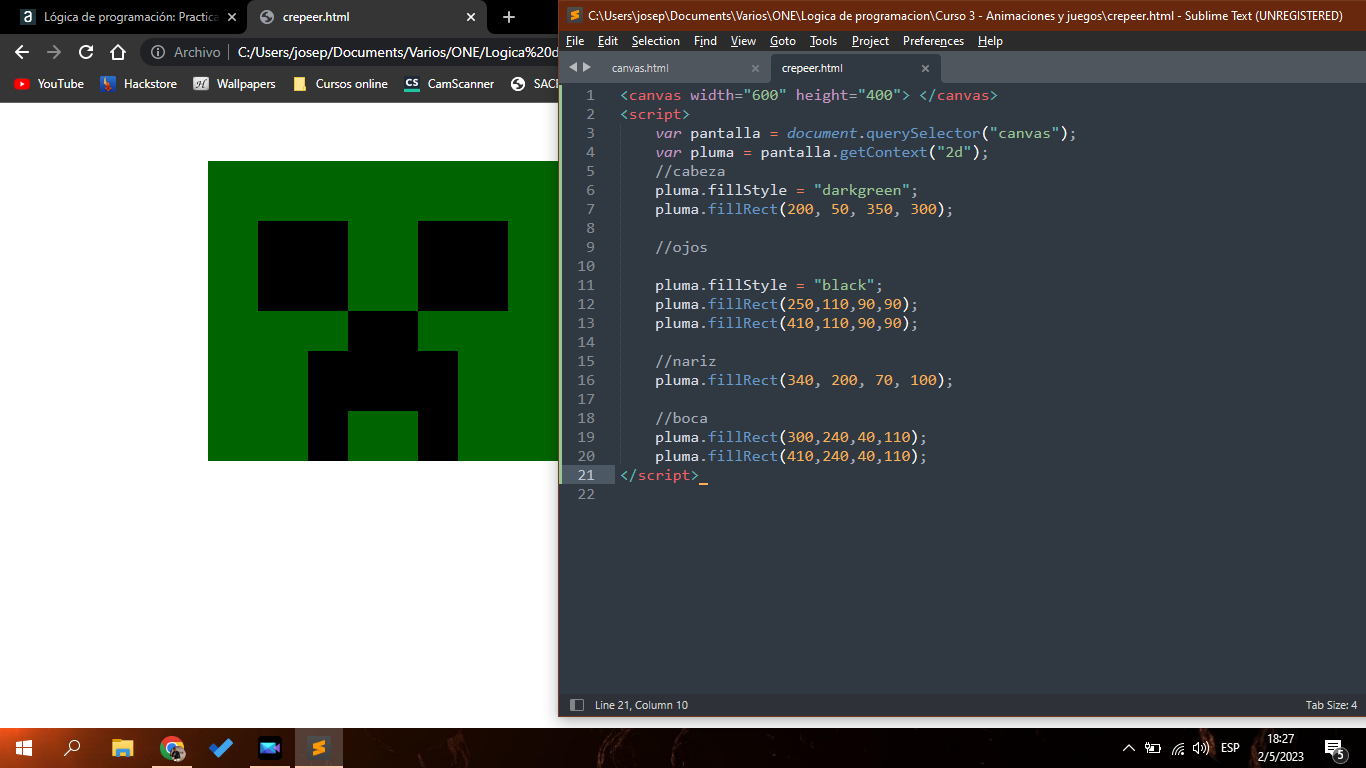This screenshot has width=1366, height=768.
Task: Click volume speaker tray icon
Action: pyautogui.click(x=1201, y=748)
